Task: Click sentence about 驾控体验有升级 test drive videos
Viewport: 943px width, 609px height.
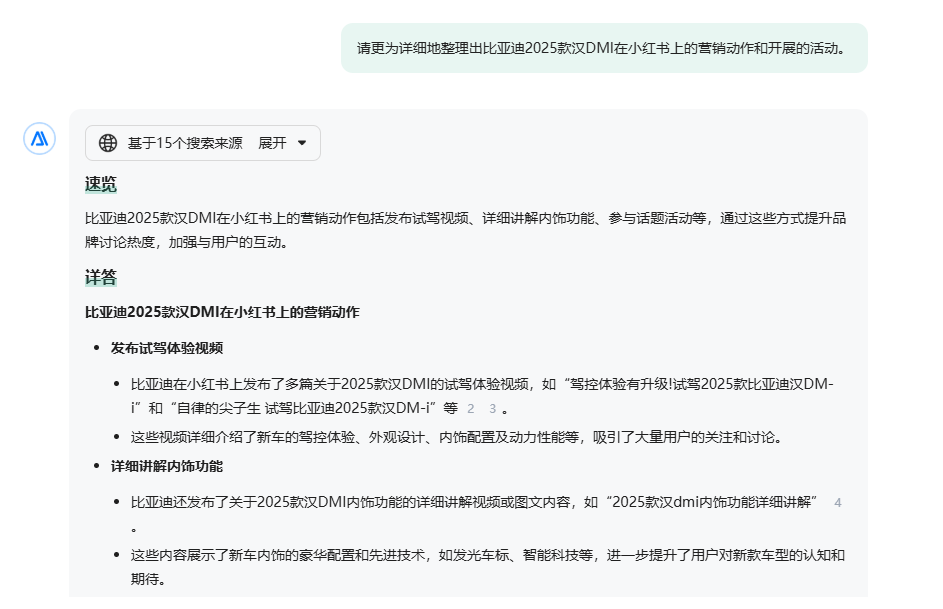Action: (482, 396)
